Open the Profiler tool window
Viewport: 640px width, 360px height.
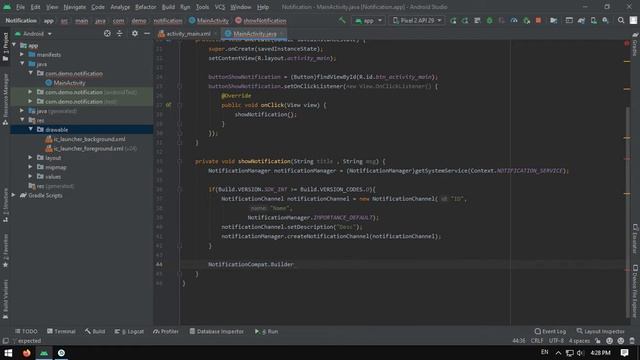click(x=166, y=331)
